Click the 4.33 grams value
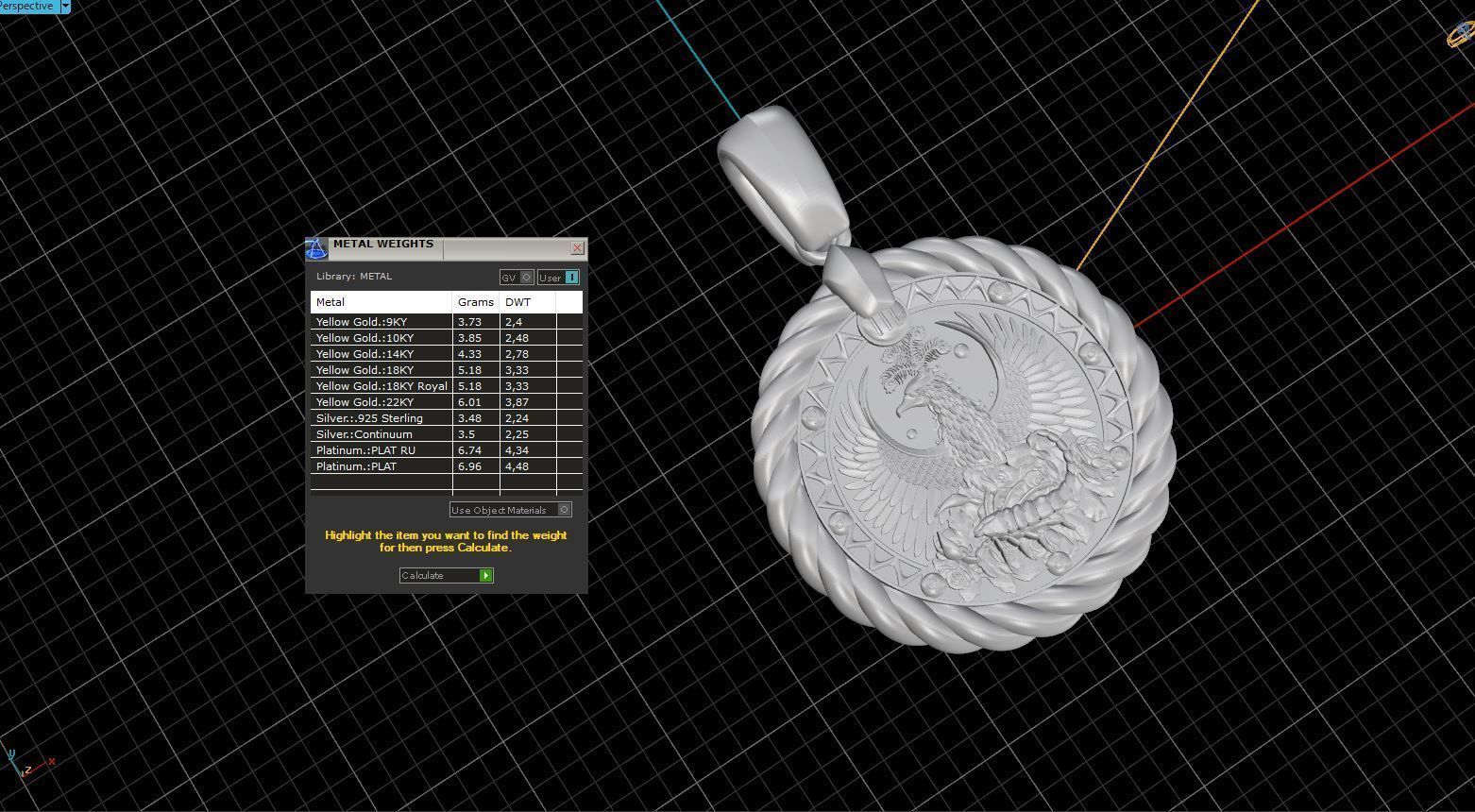1475x812 pixels. 469,354
